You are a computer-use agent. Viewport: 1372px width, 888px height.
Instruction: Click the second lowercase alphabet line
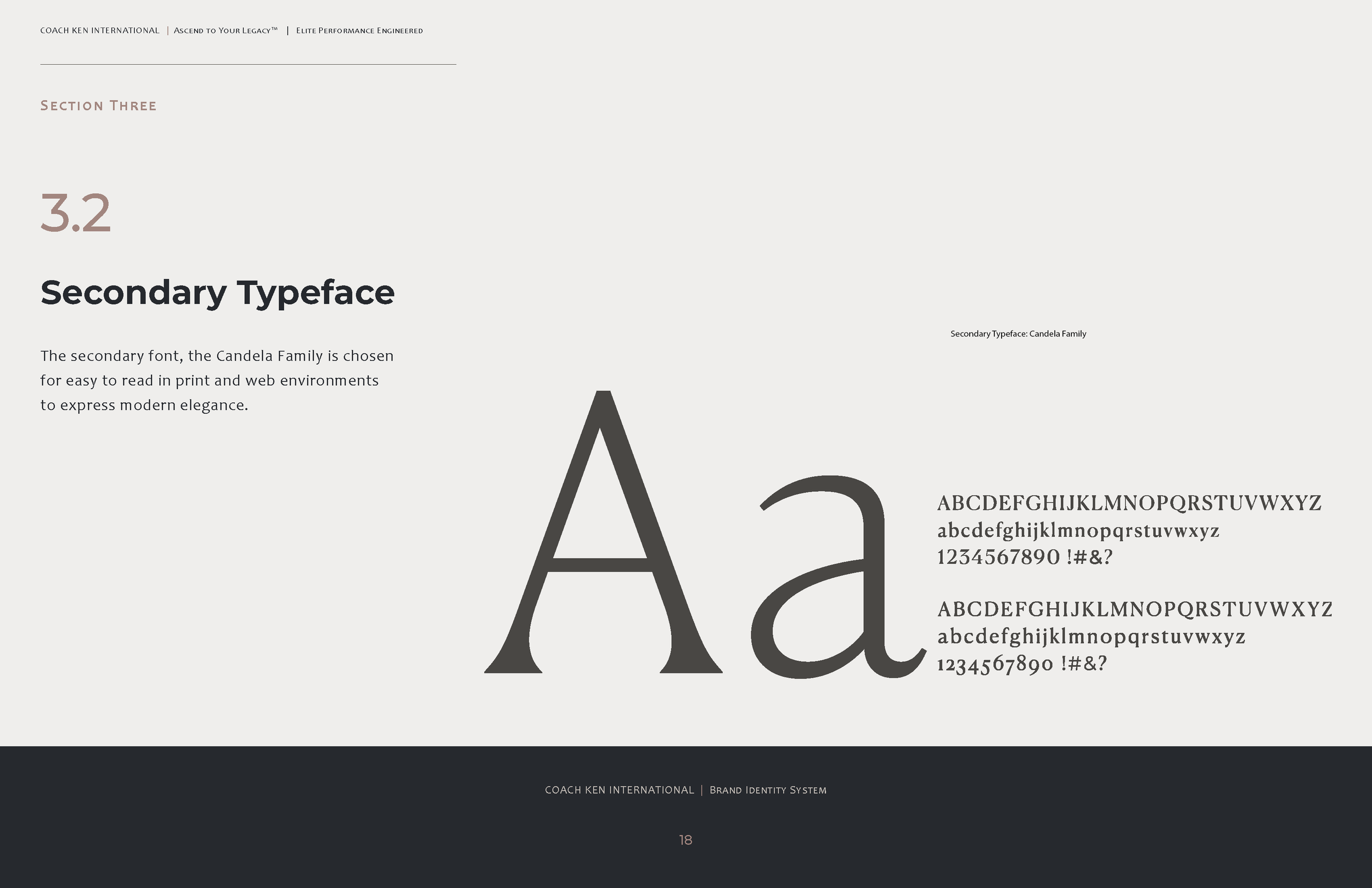[1091, 637]
